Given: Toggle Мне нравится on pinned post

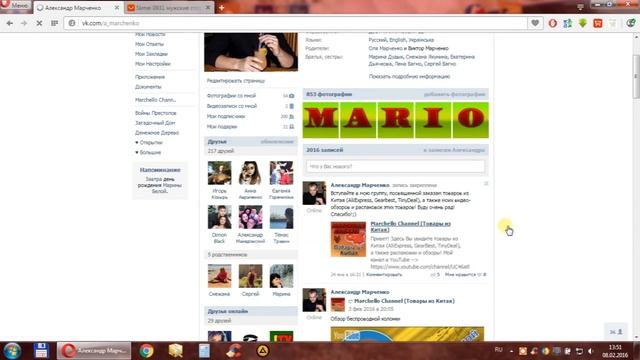Looking at the screenshot, I should click(465, 275).
